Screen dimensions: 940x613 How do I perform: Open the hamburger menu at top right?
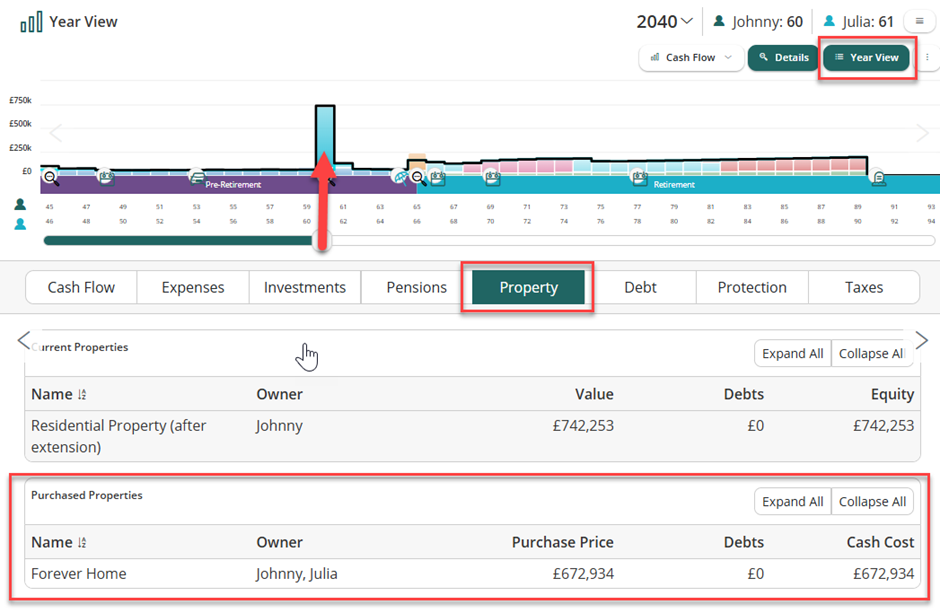pyautogui.click(x=919, y=21)
